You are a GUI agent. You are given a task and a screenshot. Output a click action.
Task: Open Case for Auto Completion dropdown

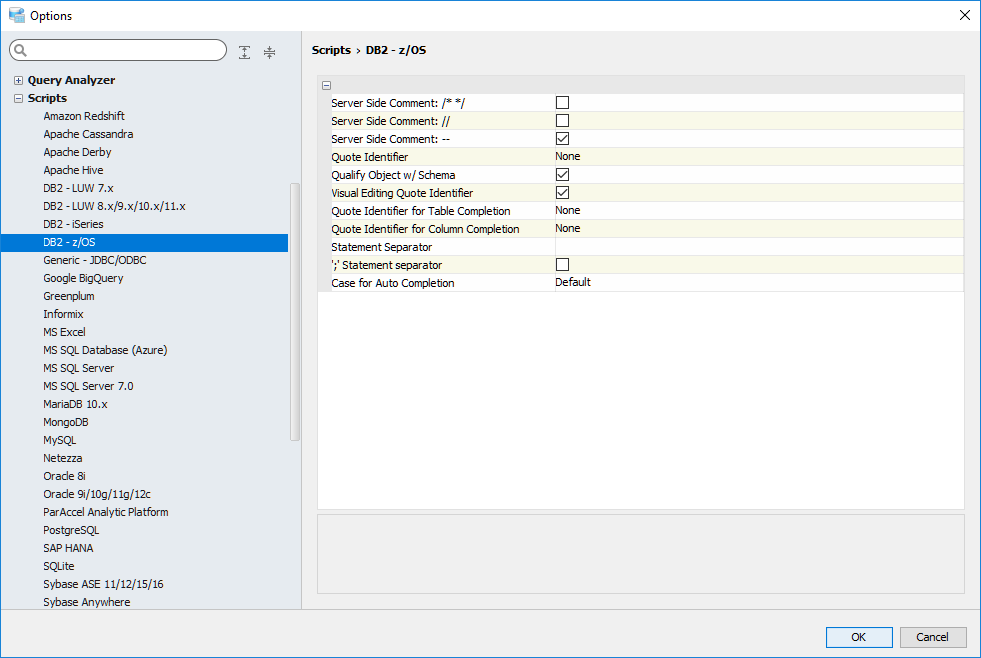(x=757, y=283)
